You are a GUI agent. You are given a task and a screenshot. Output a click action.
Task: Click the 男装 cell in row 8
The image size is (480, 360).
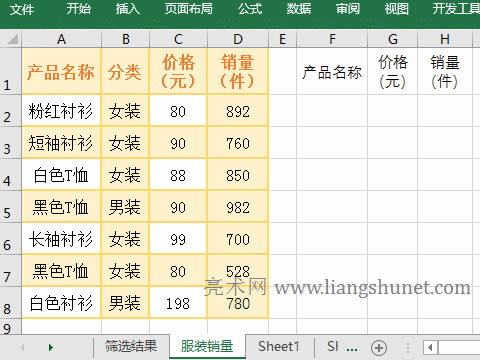pos(125,302)
